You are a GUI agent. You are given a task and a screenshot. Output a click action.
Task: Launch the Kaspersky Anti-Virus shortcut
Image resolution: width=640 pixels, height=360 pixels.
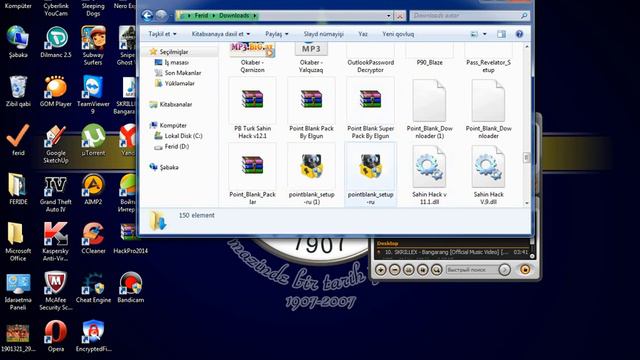click(56, 242)
